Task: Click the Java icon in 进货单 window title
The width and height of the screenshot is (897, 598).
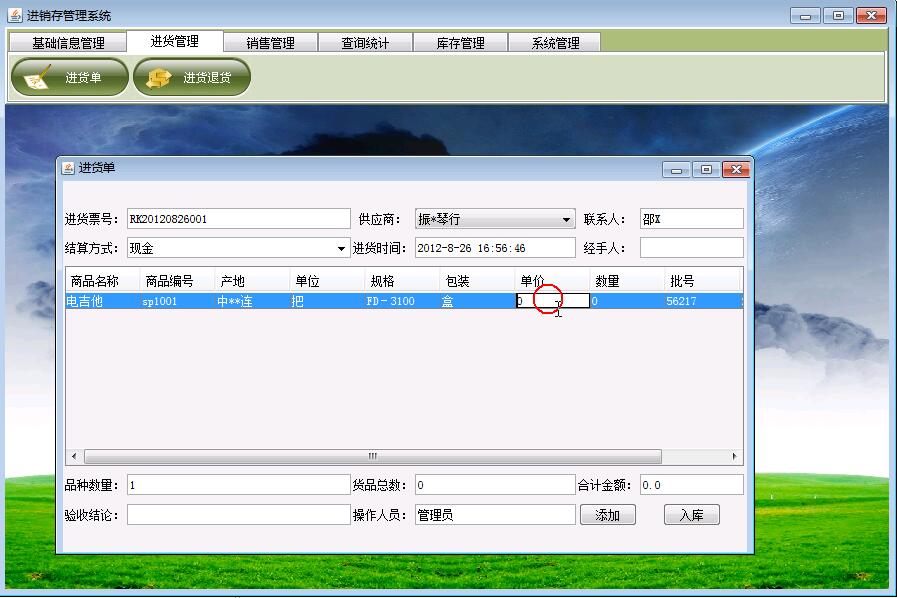Action: tap(68, 168)
